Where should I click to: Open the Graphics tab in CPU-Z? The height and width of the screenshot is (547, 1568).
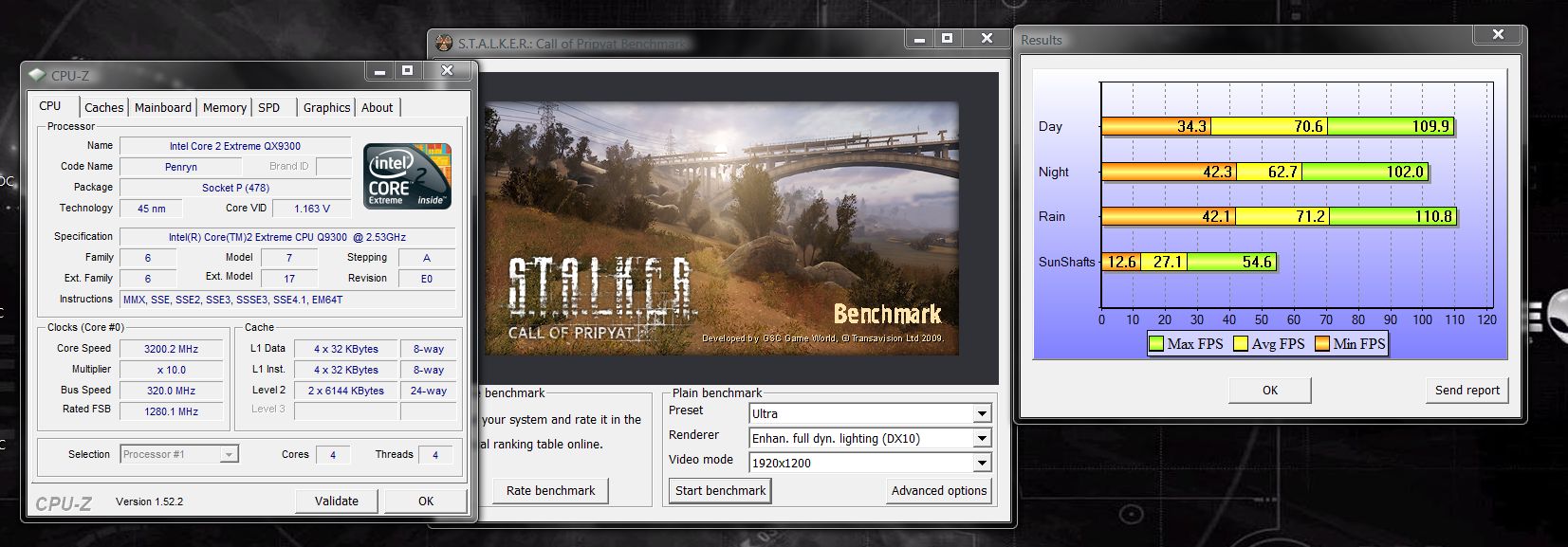pyautogui.click(x=326, y=108)
